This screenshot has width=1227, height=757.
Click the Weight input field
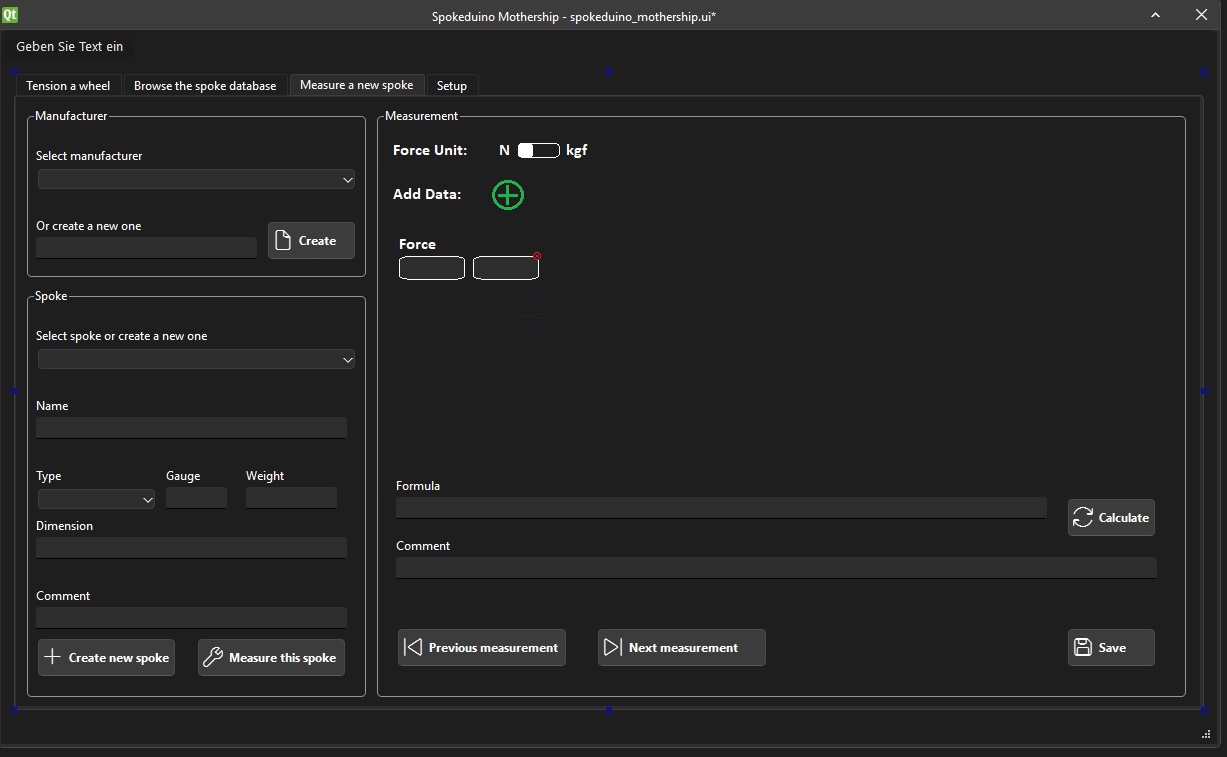coord(291,498)
